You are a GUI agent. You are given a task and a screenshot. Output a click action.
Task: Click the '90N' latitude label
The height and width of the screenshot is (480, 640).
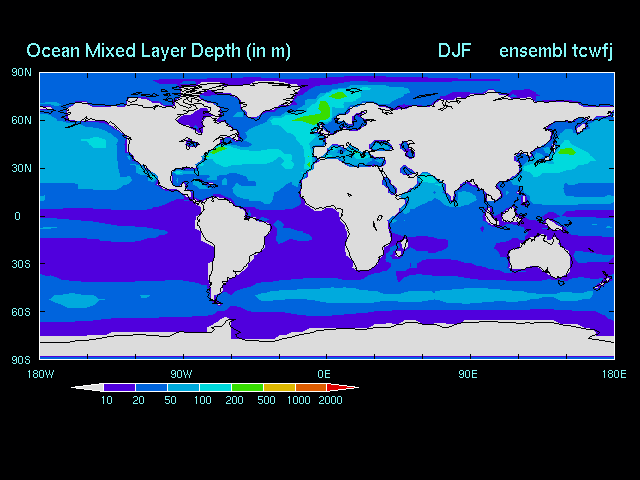tap(21, 73)
